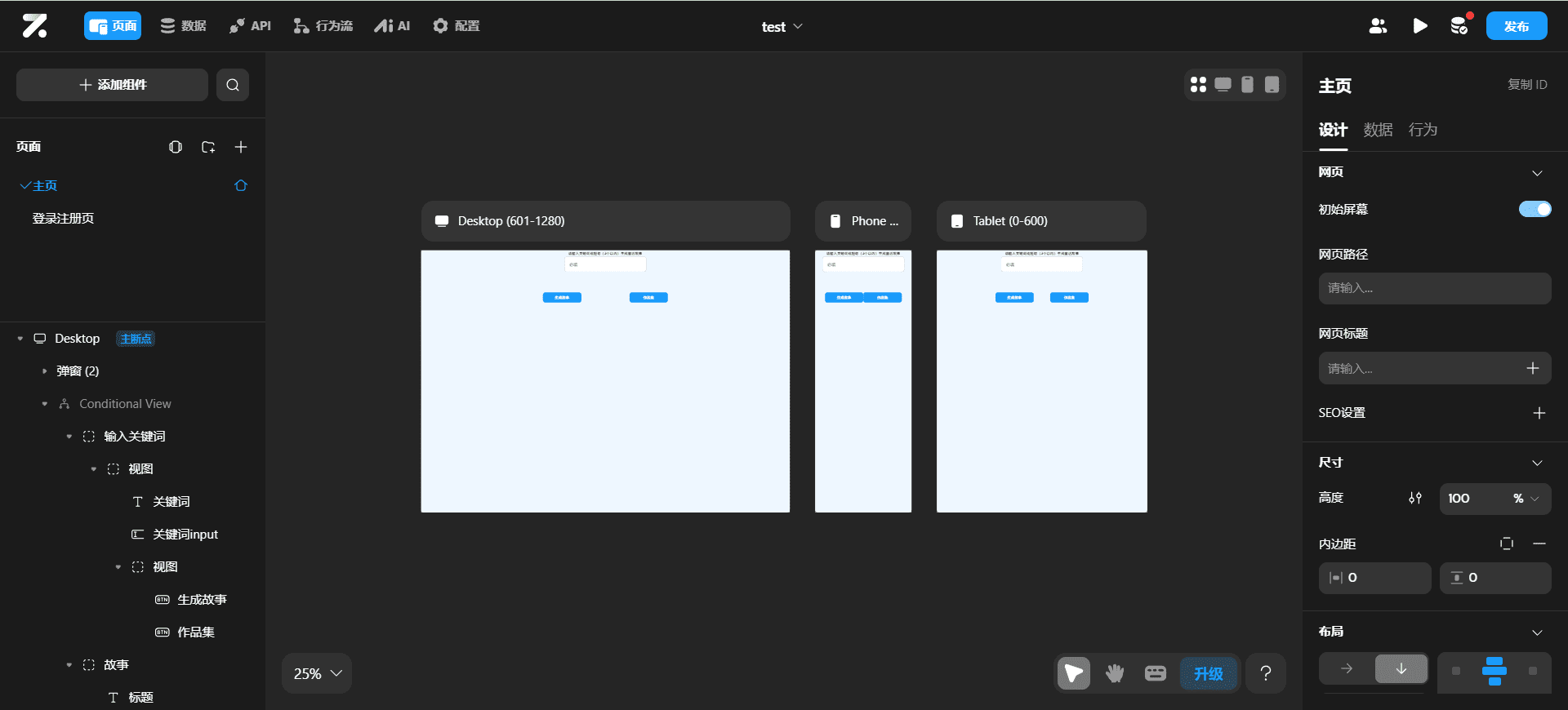Click the Zion logo icon
This screenshot has height=710, width=1568.
(34, 26)
